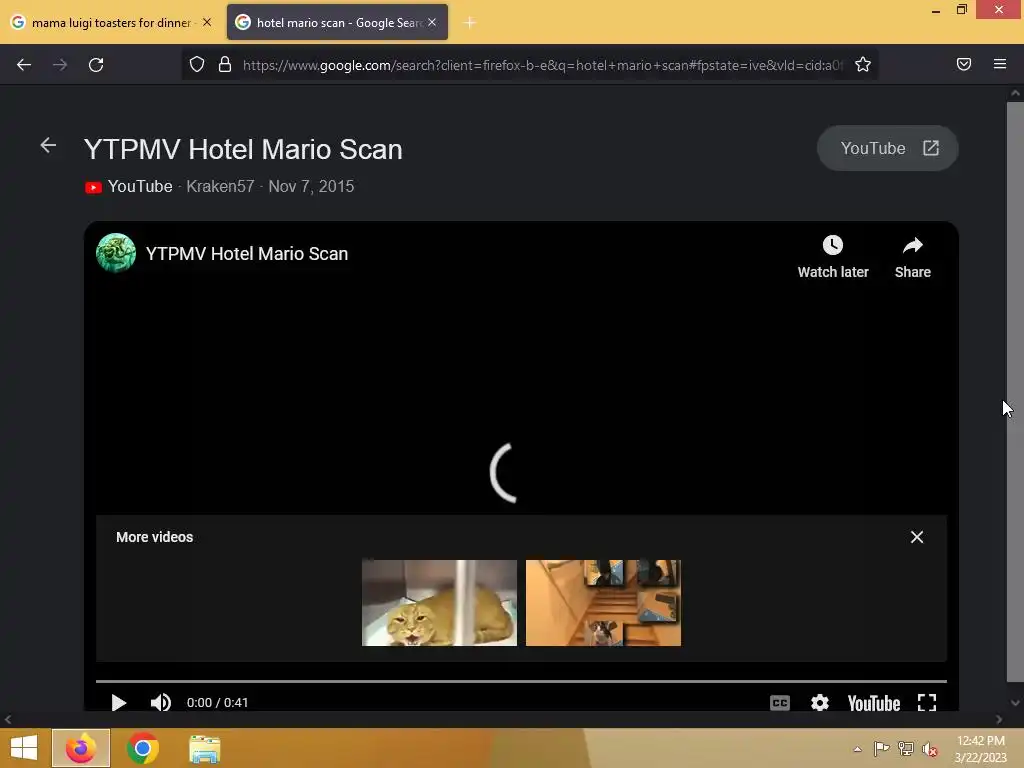This screenshot has width=1024, height=768.
Task: Click the Action Center flag icon
Action: coord(882,748)
